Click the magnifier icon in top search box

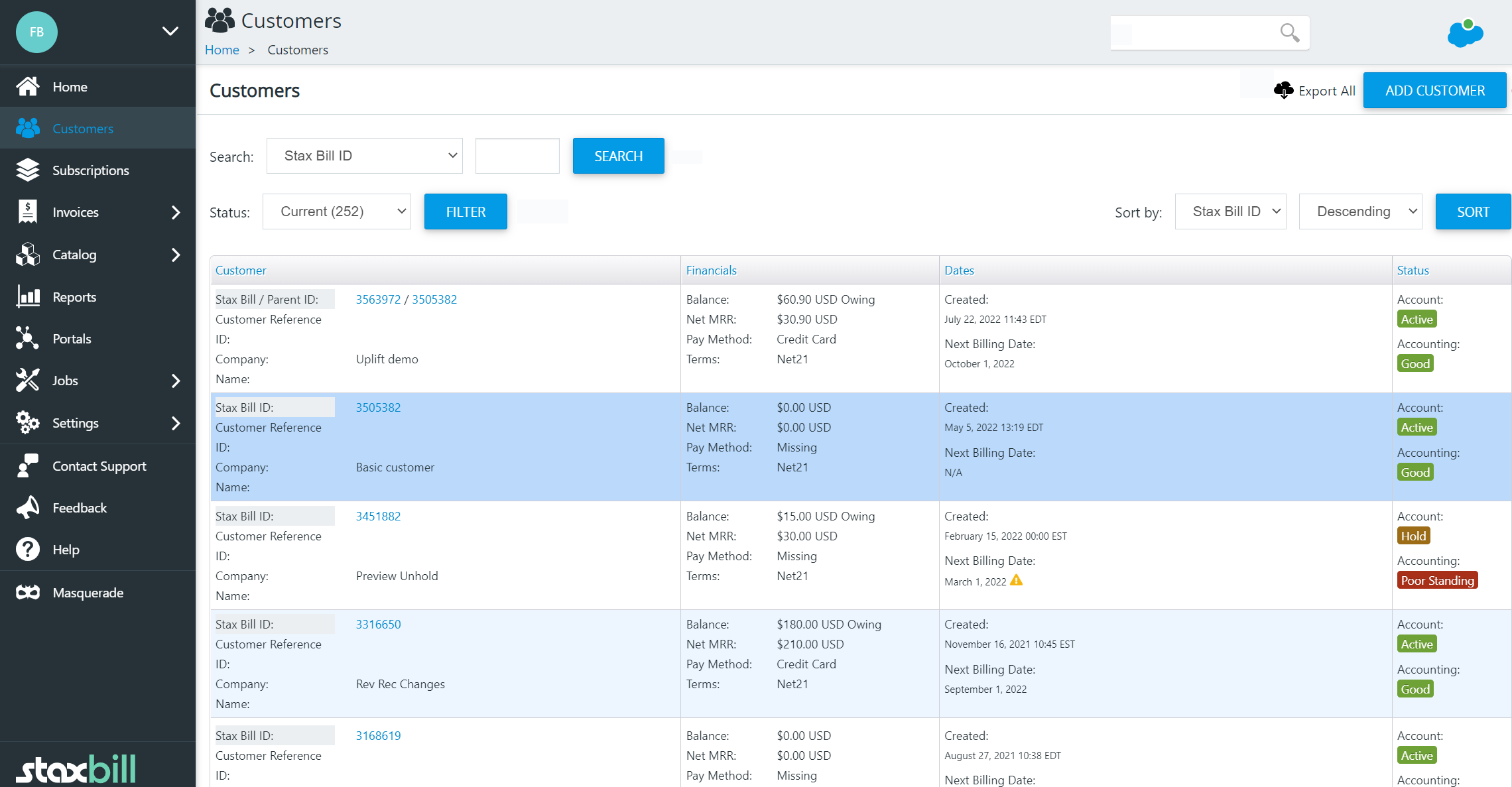click(1289, 32)
